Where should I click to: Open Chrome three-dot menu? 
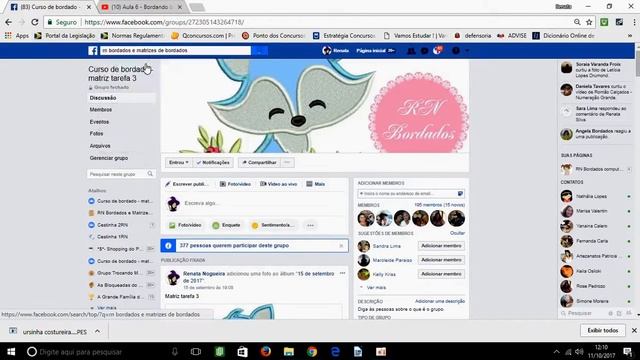pos(634,22)
